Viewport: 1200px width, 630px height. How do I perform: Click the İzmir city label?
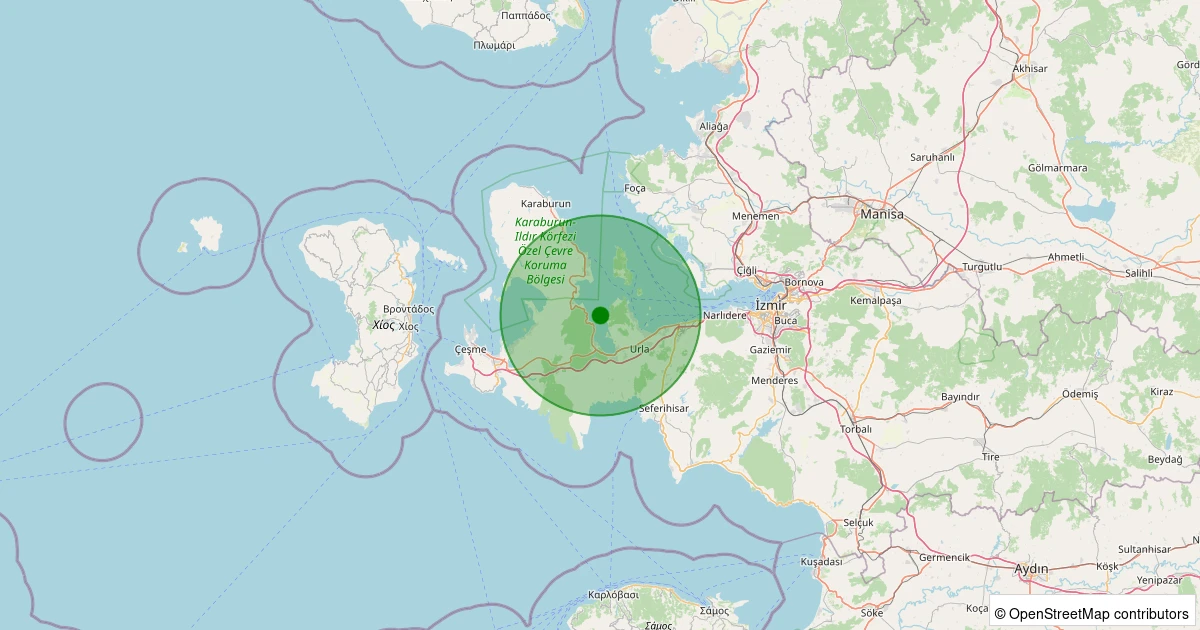(770, 305)
